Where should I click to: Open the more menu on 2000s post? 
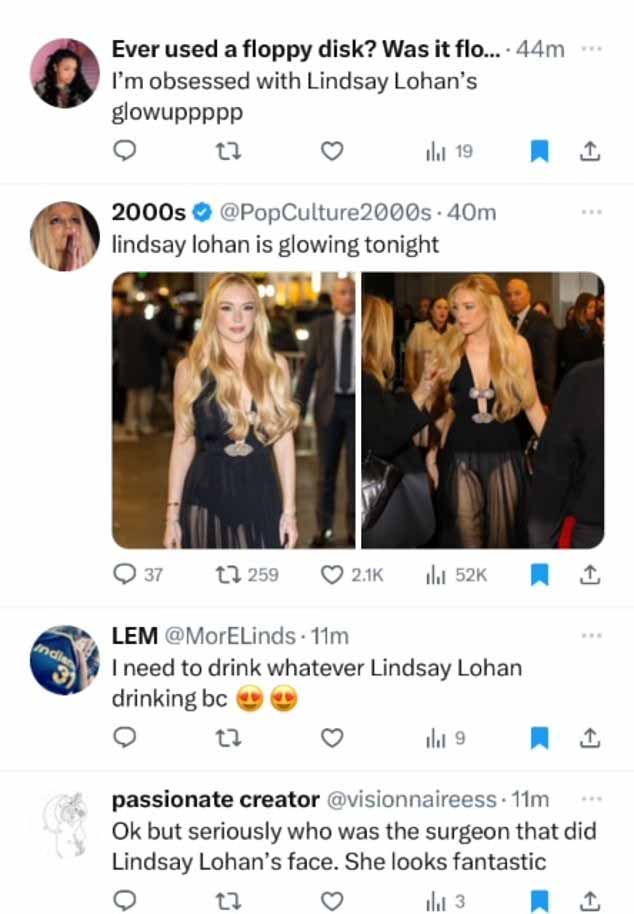coord(591,212)
